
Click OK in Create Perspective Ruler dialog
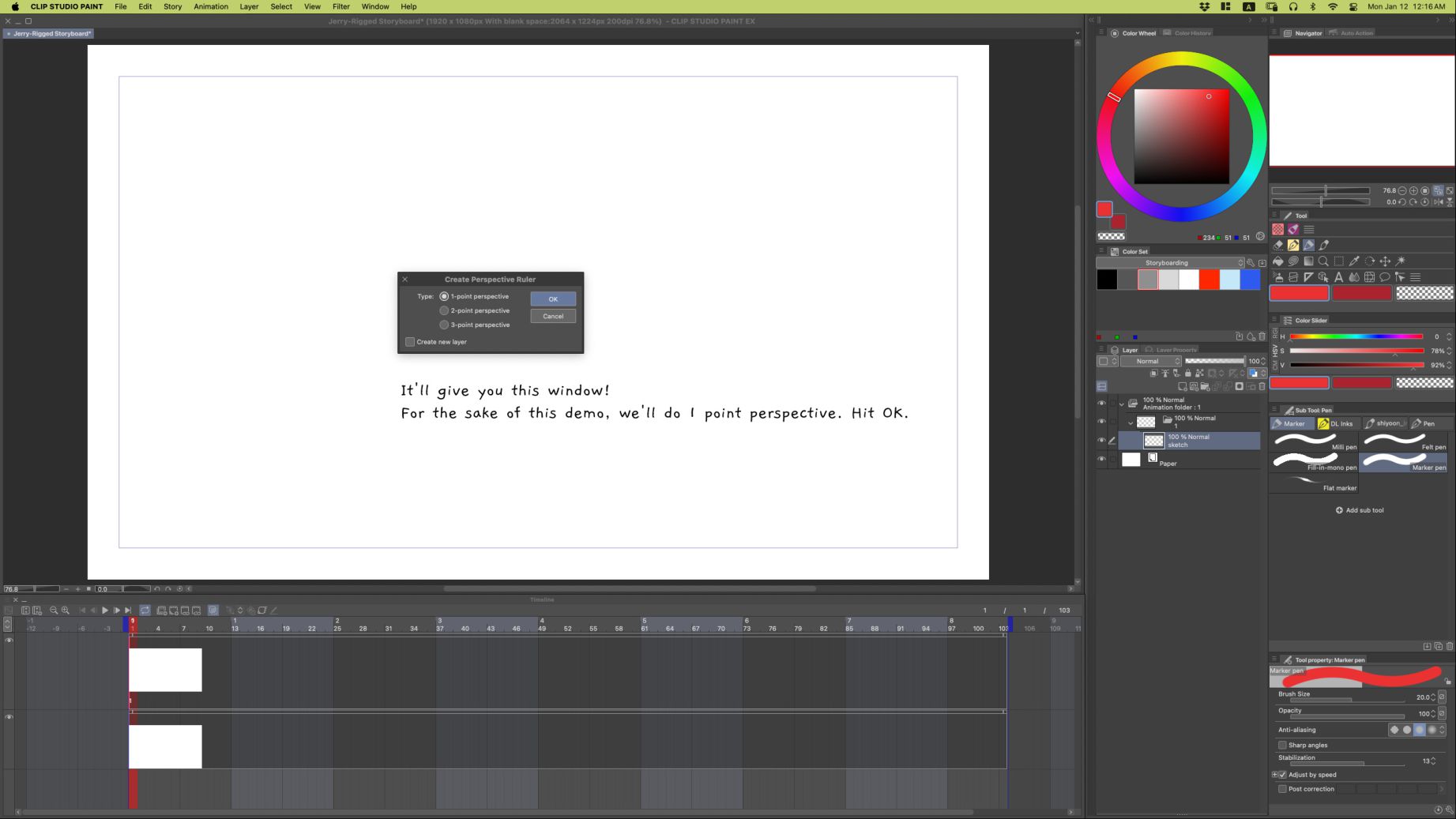552,299
